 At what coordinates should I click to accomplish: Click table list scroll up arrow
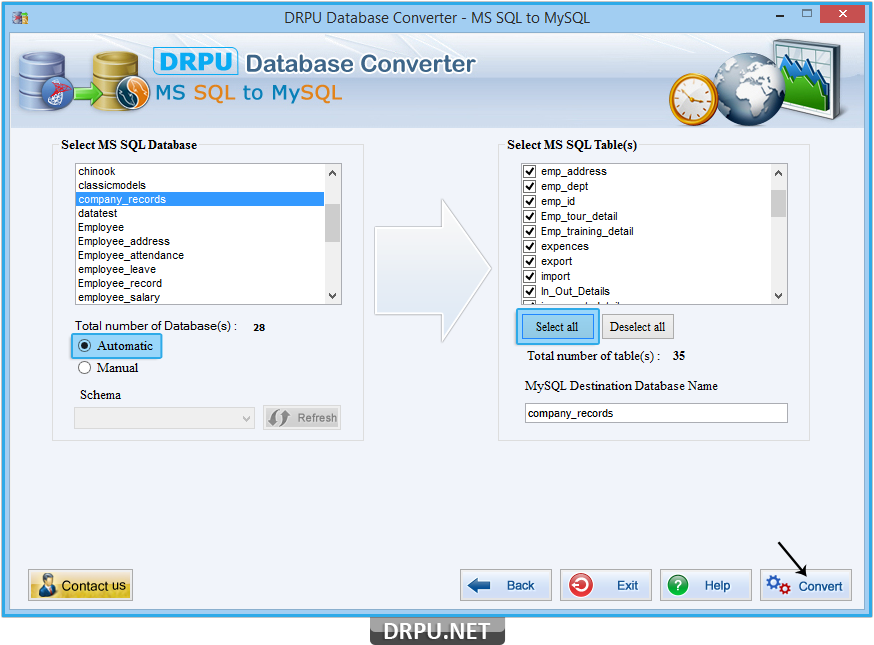[x=779, y=173]
